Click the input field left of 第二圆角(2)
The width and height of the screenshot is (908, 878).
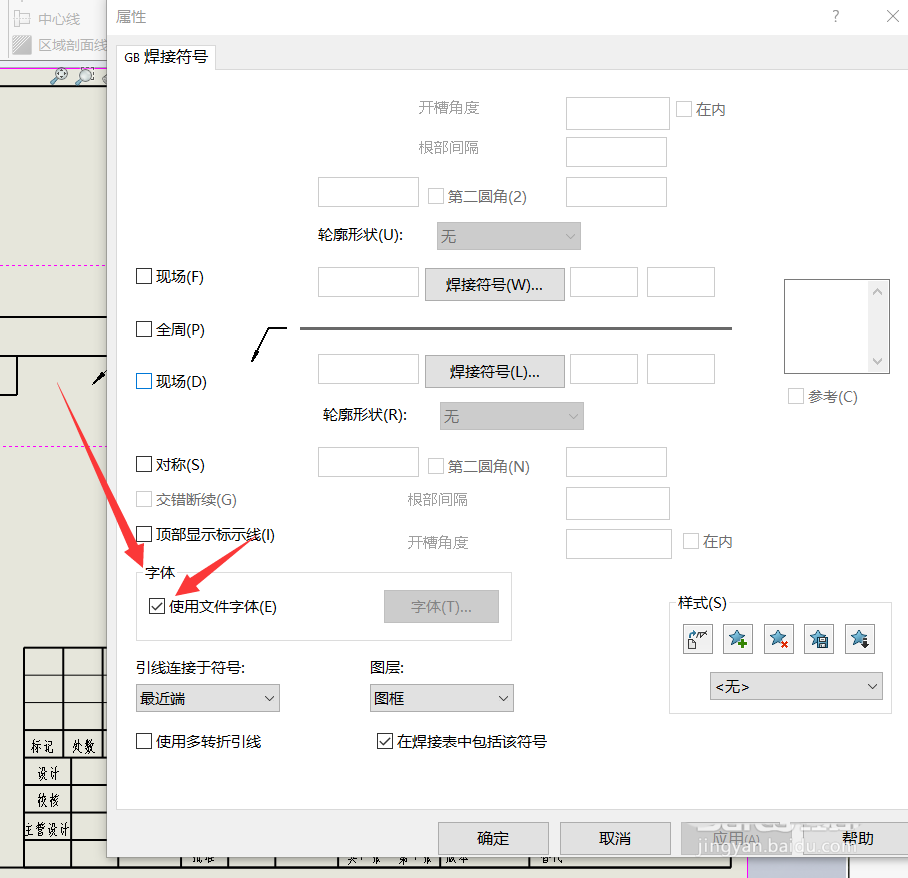(368, 192)
